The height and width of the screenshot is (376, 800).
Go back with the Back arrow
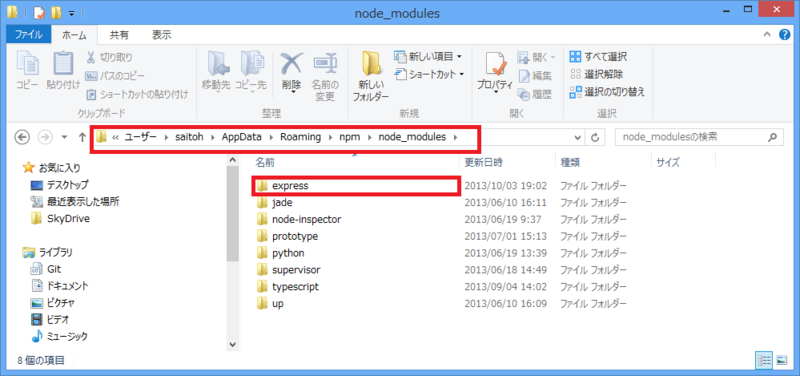pos(22,137)
